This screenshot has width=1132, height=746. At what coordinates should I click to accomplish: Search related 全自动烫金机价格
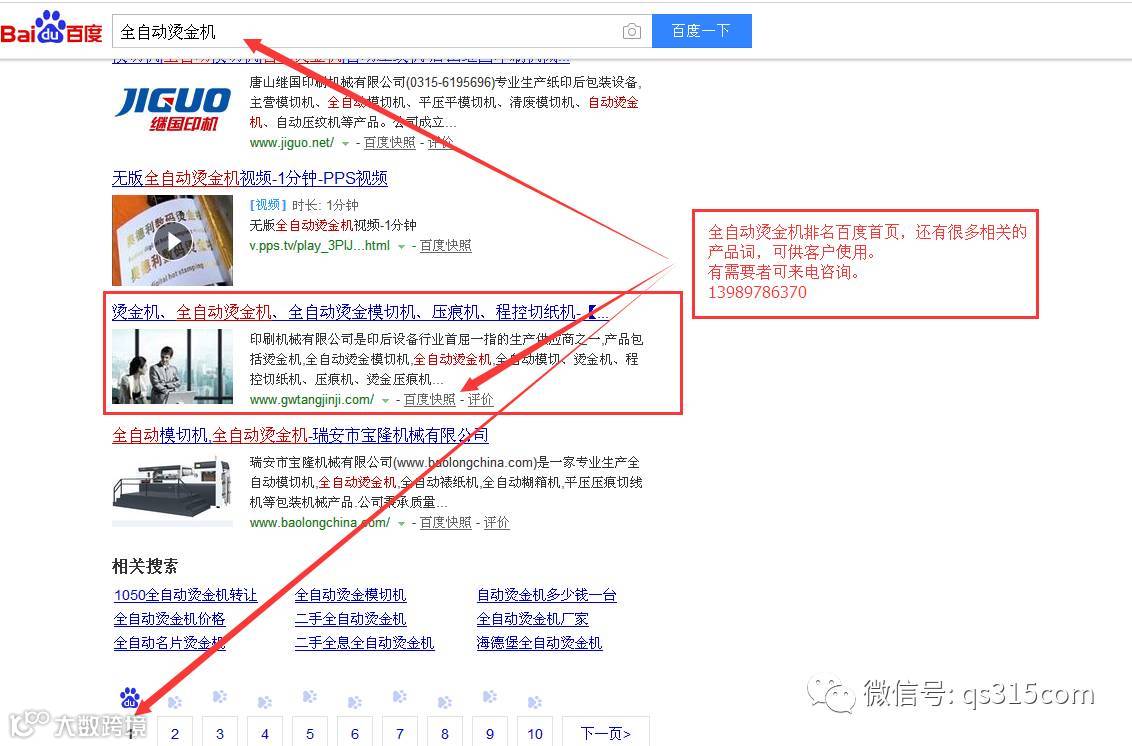coord(170,619)
